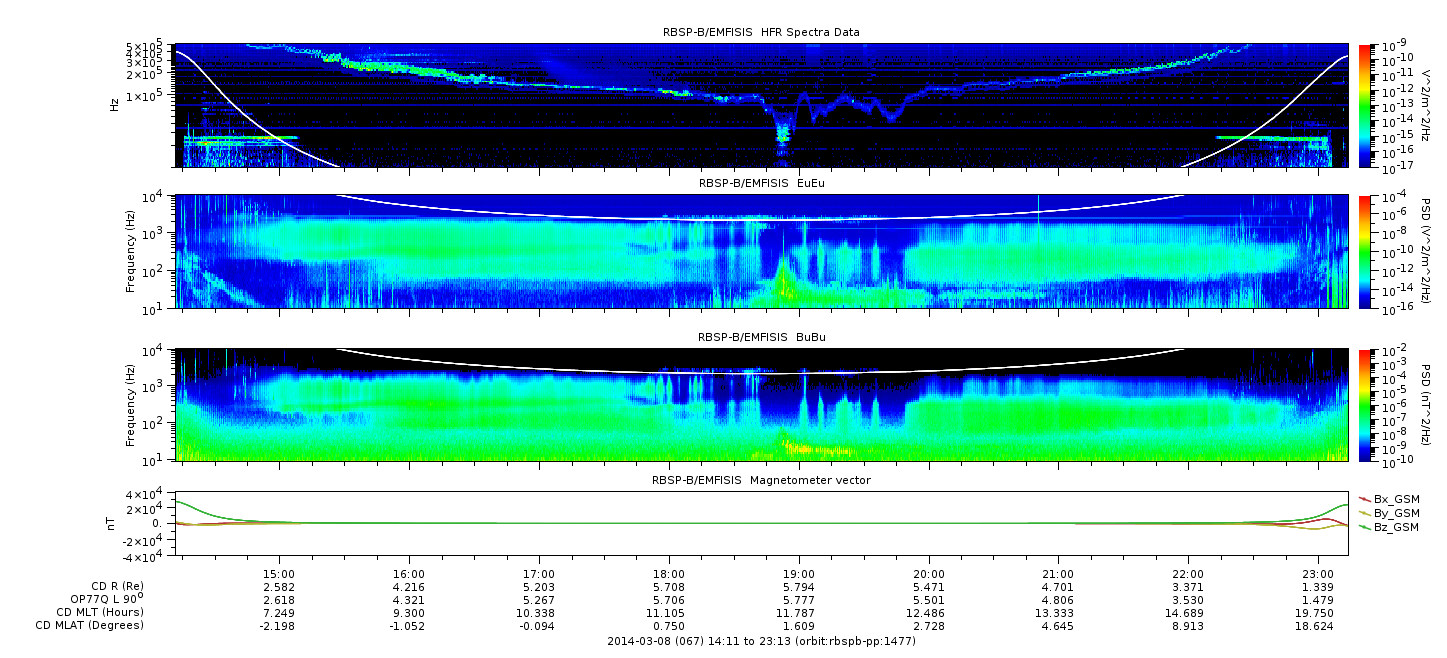
Task: Click the HFR Spectra Data plot title
Action: point(761,32)
